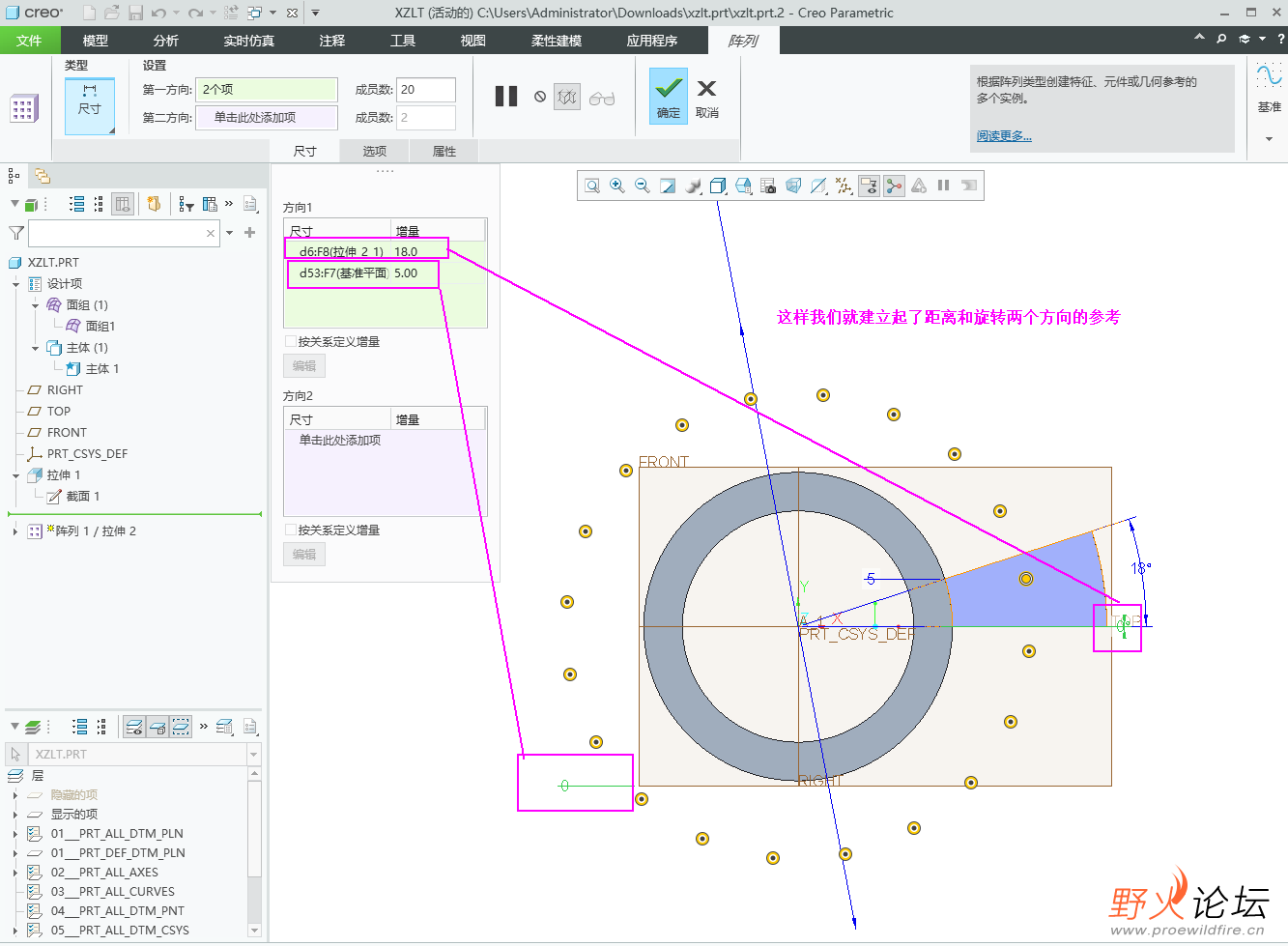This screenshot has height=946, width=1288.
Task: Collapse the 主体 (1) tree node
Action: point(36,348)
